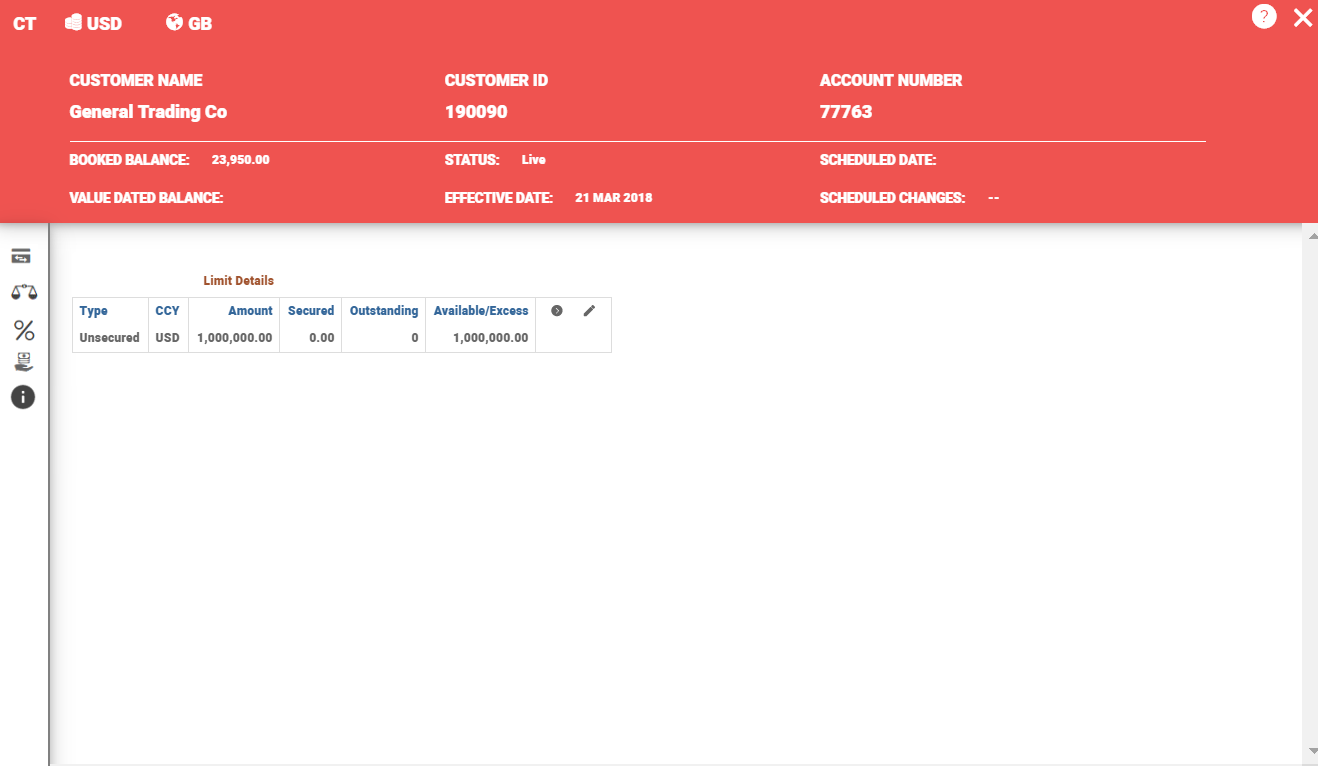Open the percent interest sidebar icon
Viewport: 1318px width, 766px height.
pos(23,330)
